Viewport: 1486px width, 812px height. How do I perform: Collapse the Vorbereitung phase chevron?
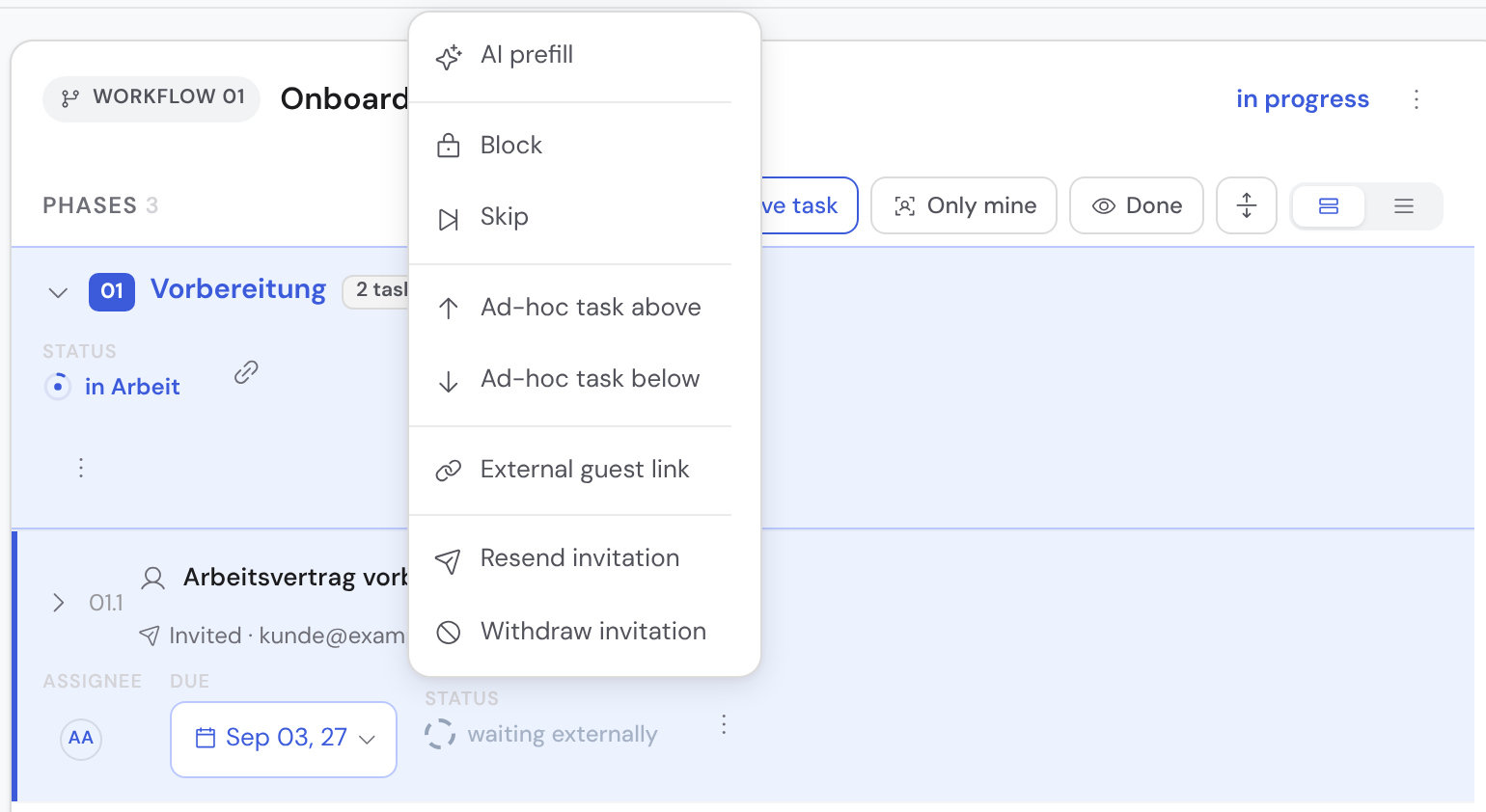58,292
